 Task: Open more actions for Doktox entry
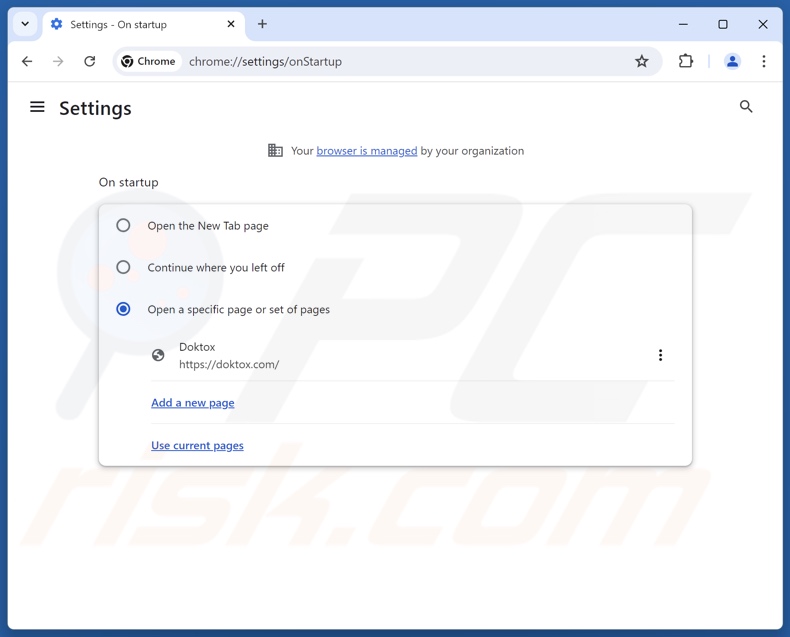point(660,356)
